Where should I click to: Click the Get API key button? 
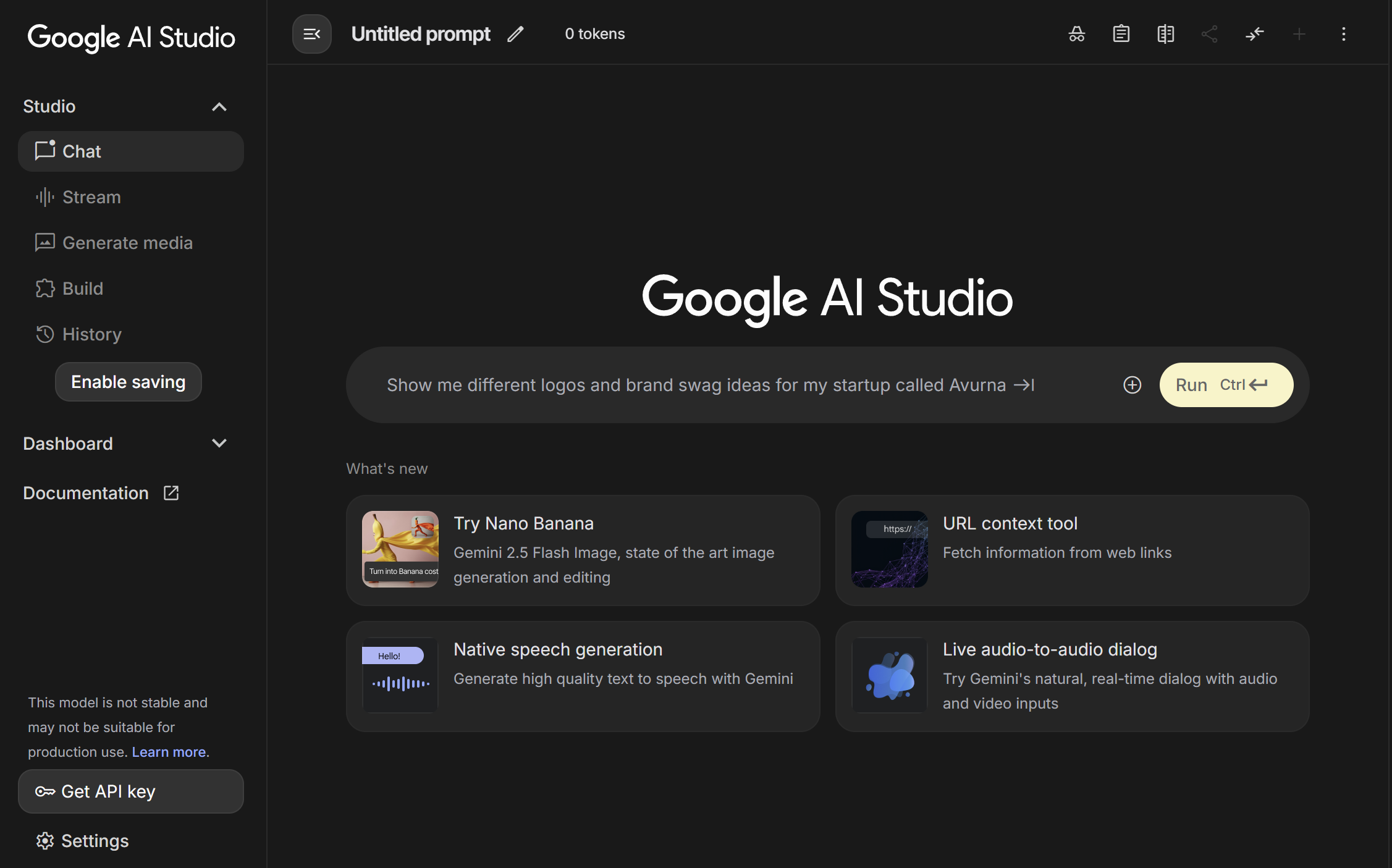131,791
